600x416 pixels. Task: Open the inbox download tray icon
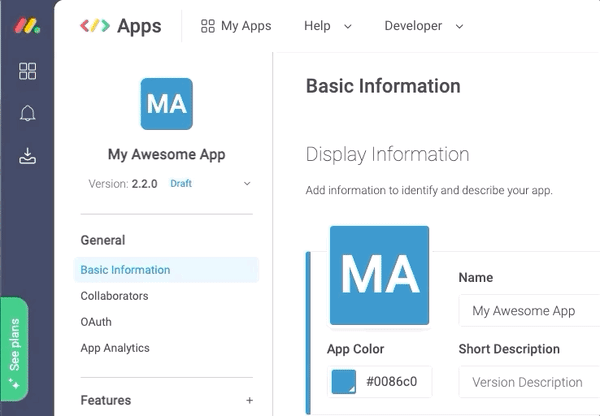28,156
